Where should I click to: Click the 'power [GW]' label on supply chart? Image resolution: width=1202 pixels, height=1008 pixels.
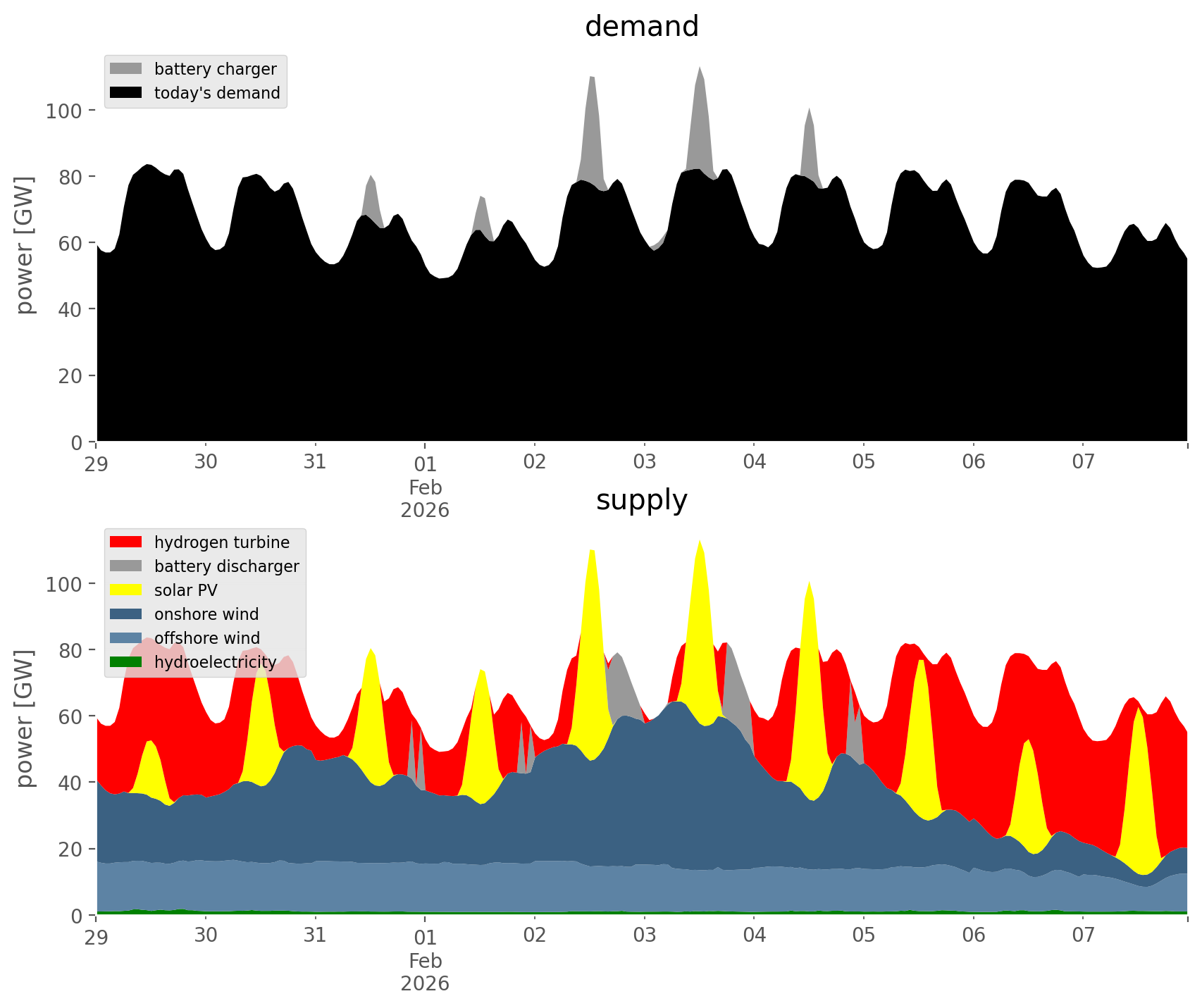click(x=25, y=718)
